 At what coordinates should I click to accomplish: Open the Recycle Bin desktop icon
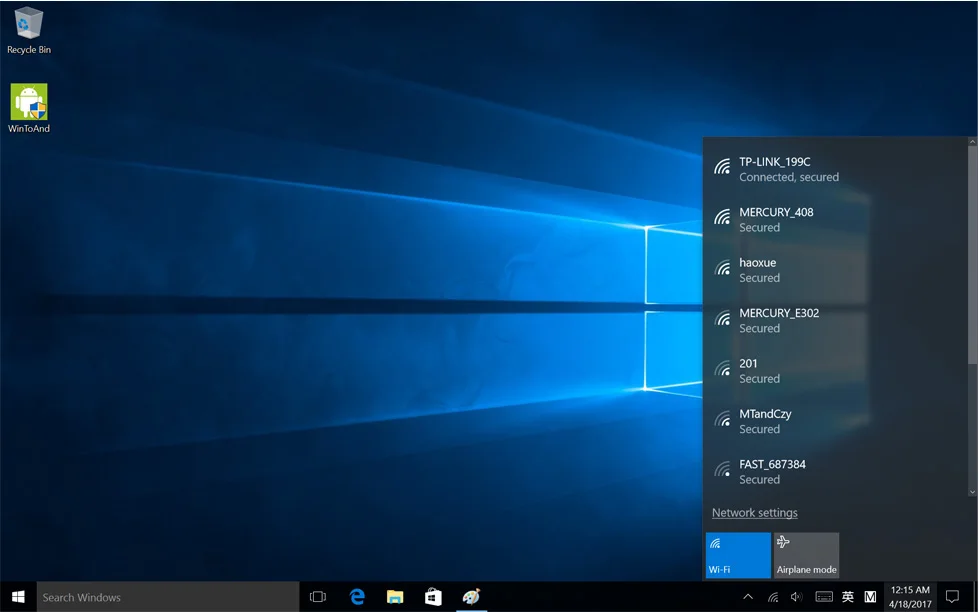(29, 29)
